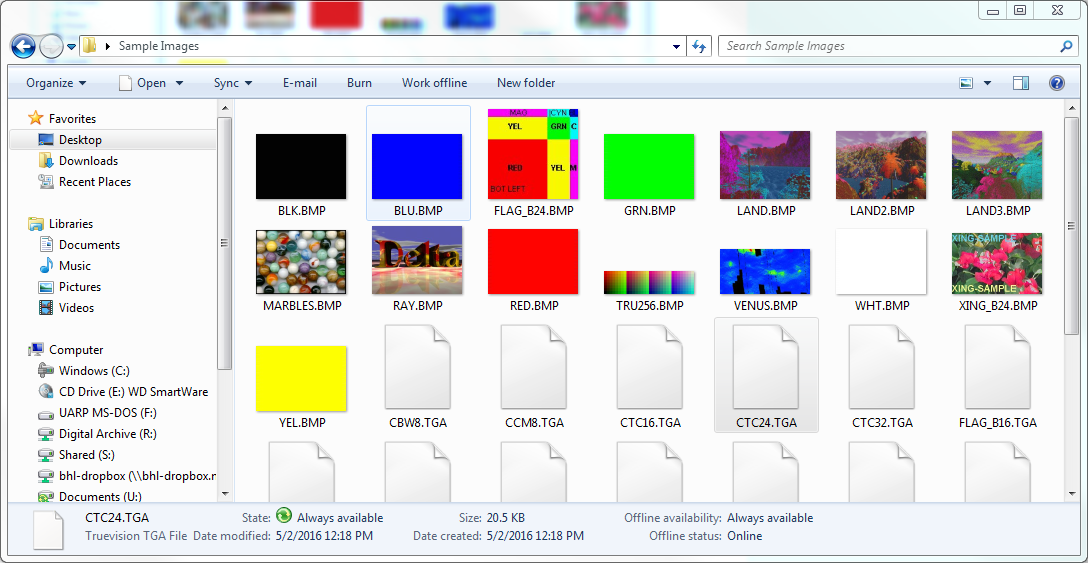Open Recent Places in navigation pane
The height and width of the screenshot is (563, 1088).
click(x=94, y=181)
